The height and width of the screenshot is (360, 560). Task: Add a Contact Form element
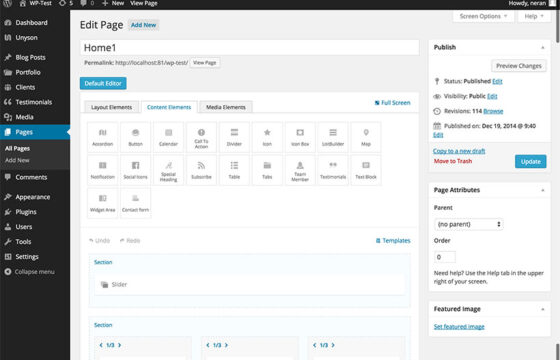click(135, 203)
